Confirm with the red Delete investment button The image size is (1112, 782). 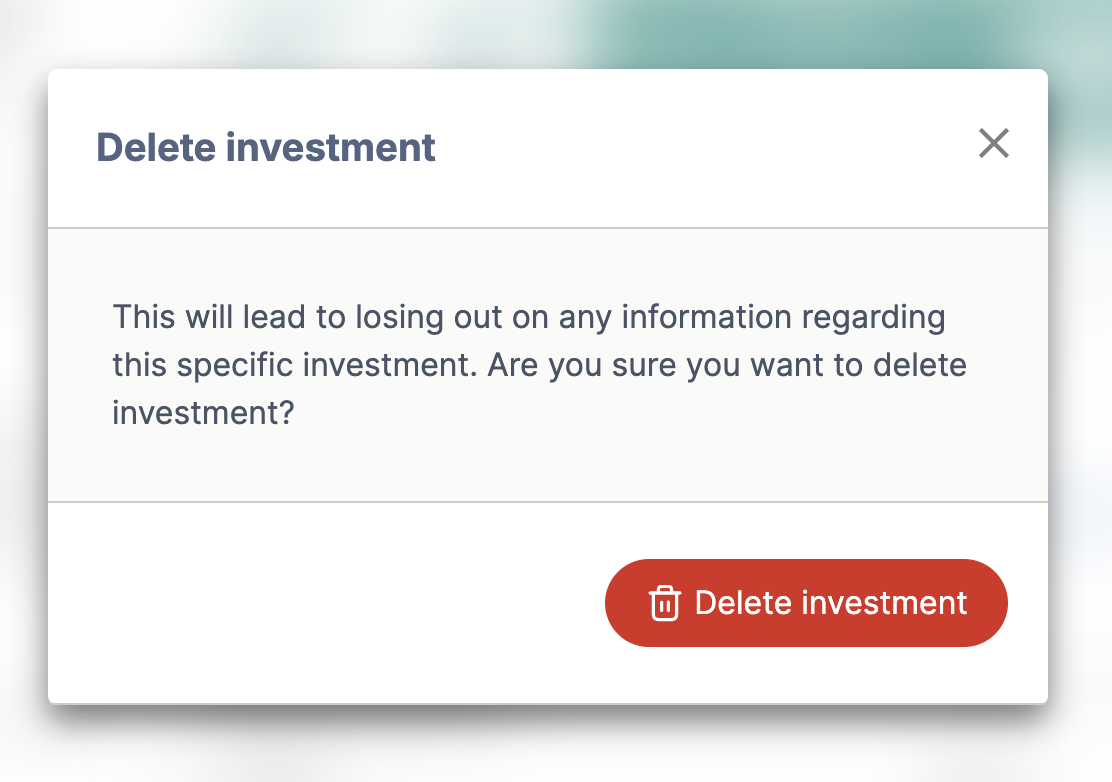[x=806, y=603]
